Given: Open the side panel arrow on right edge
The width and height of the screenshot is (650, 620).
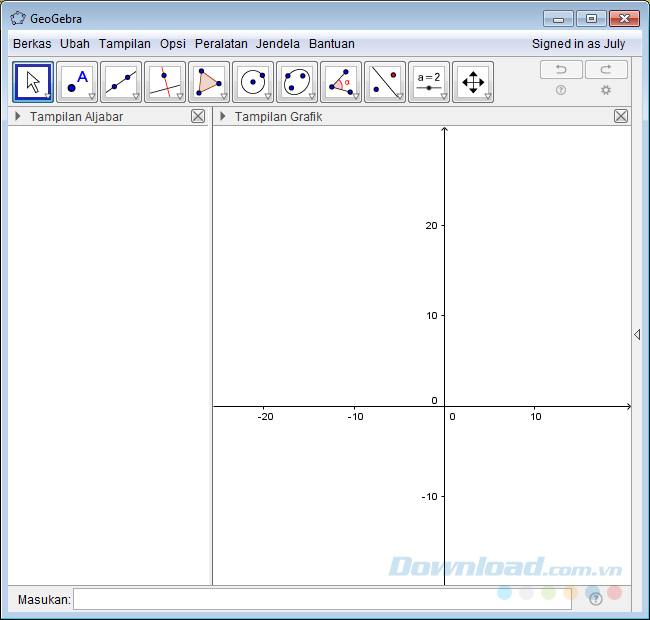Looking at the screenshot, I should (x=638, y=335).
